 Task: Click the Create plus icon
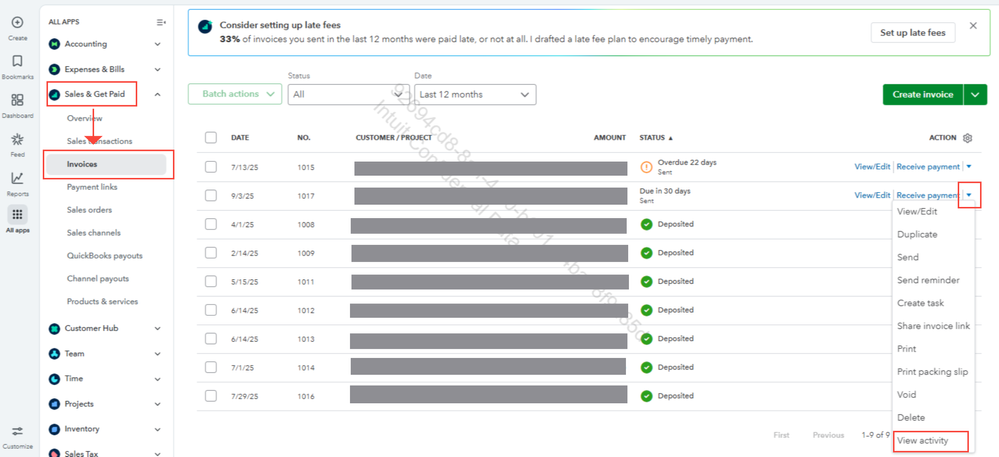17,22
